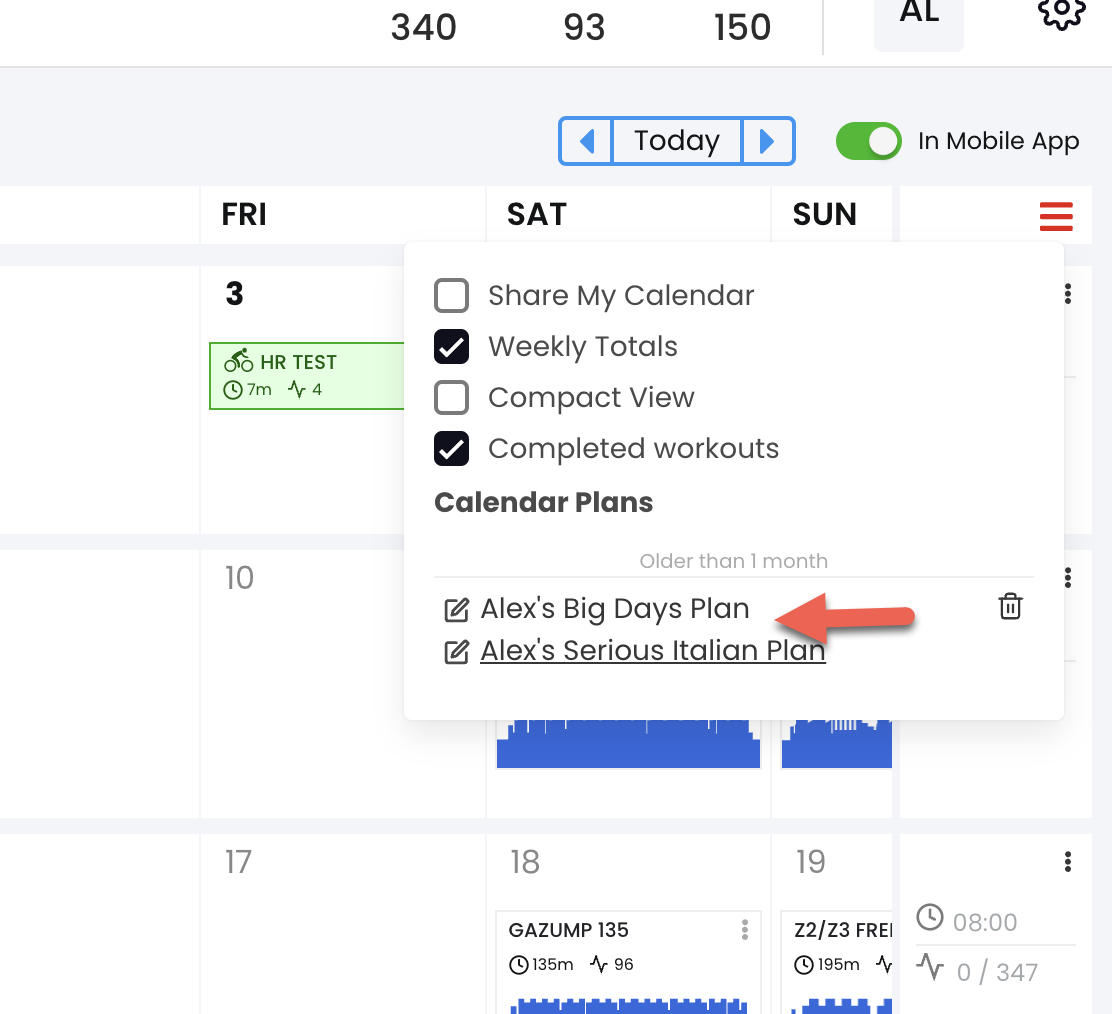Open the GAZUMP 135 workout options dots

click(744, 930)
